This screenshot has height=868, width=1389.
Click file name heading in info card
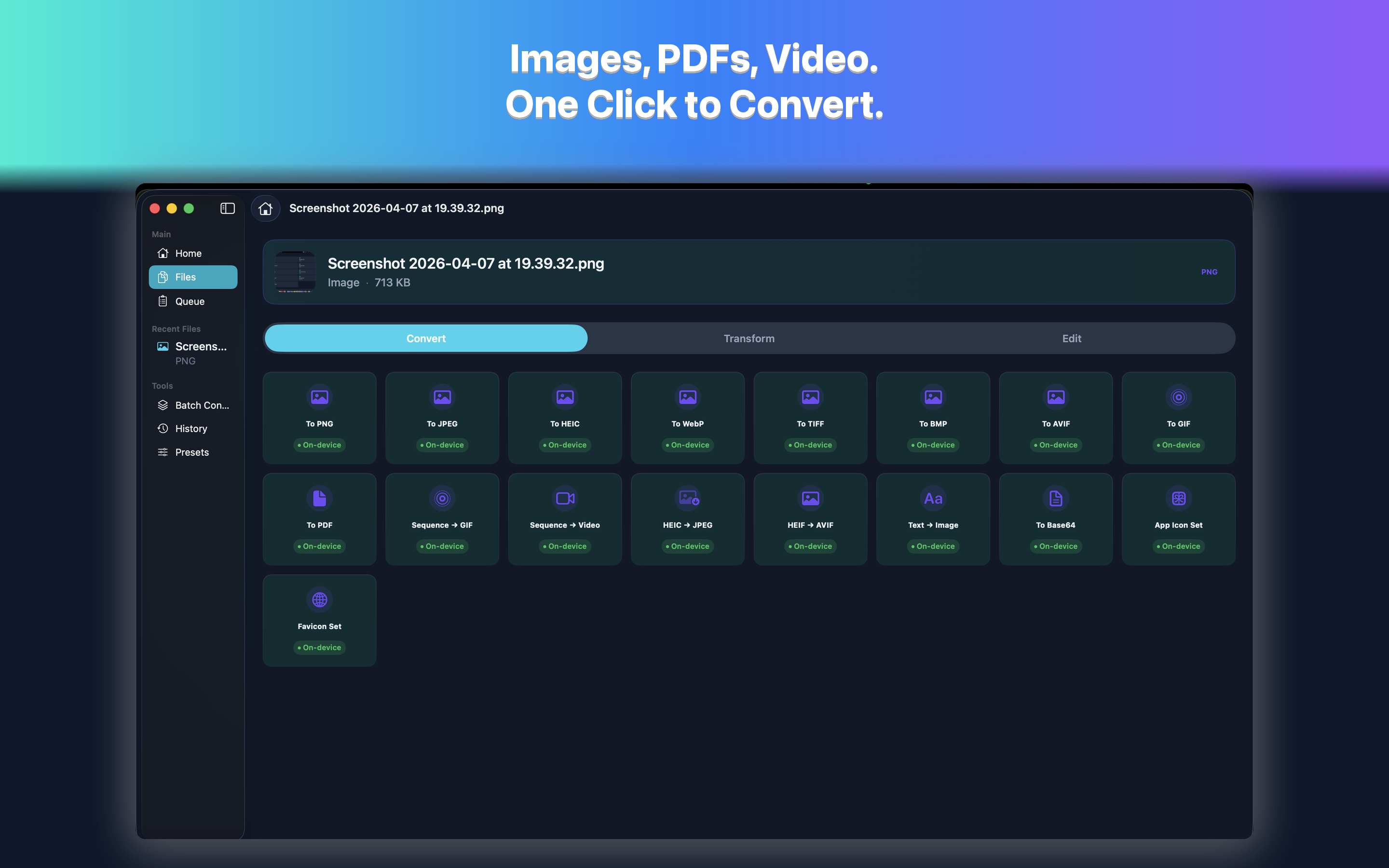(x=465, y=263)
